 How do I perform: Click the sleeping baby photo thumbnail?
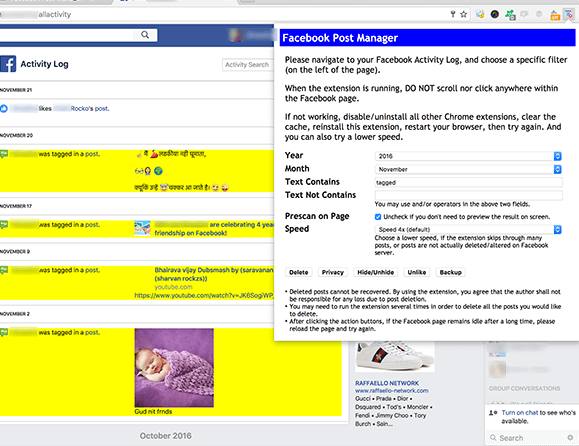pyautogui.click(x=174, y=368)
